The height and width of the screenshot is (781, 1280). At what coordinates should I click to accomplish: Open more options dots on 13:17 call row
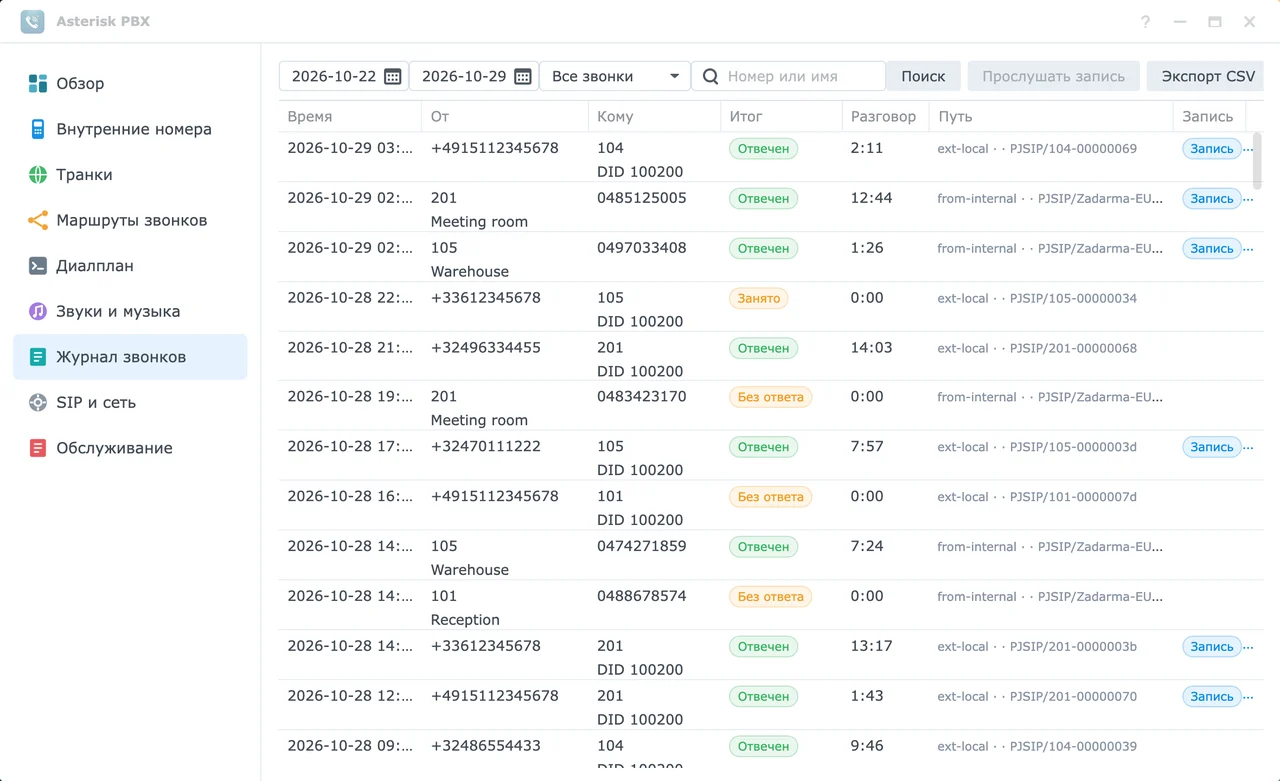click(x=1248, y=648)
